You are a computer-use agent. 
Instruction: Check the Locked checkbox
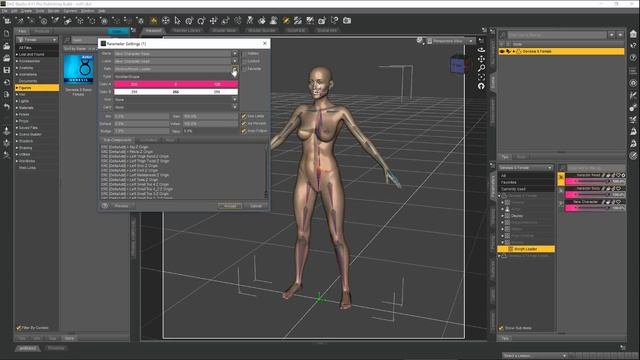[x=244, y=61]
